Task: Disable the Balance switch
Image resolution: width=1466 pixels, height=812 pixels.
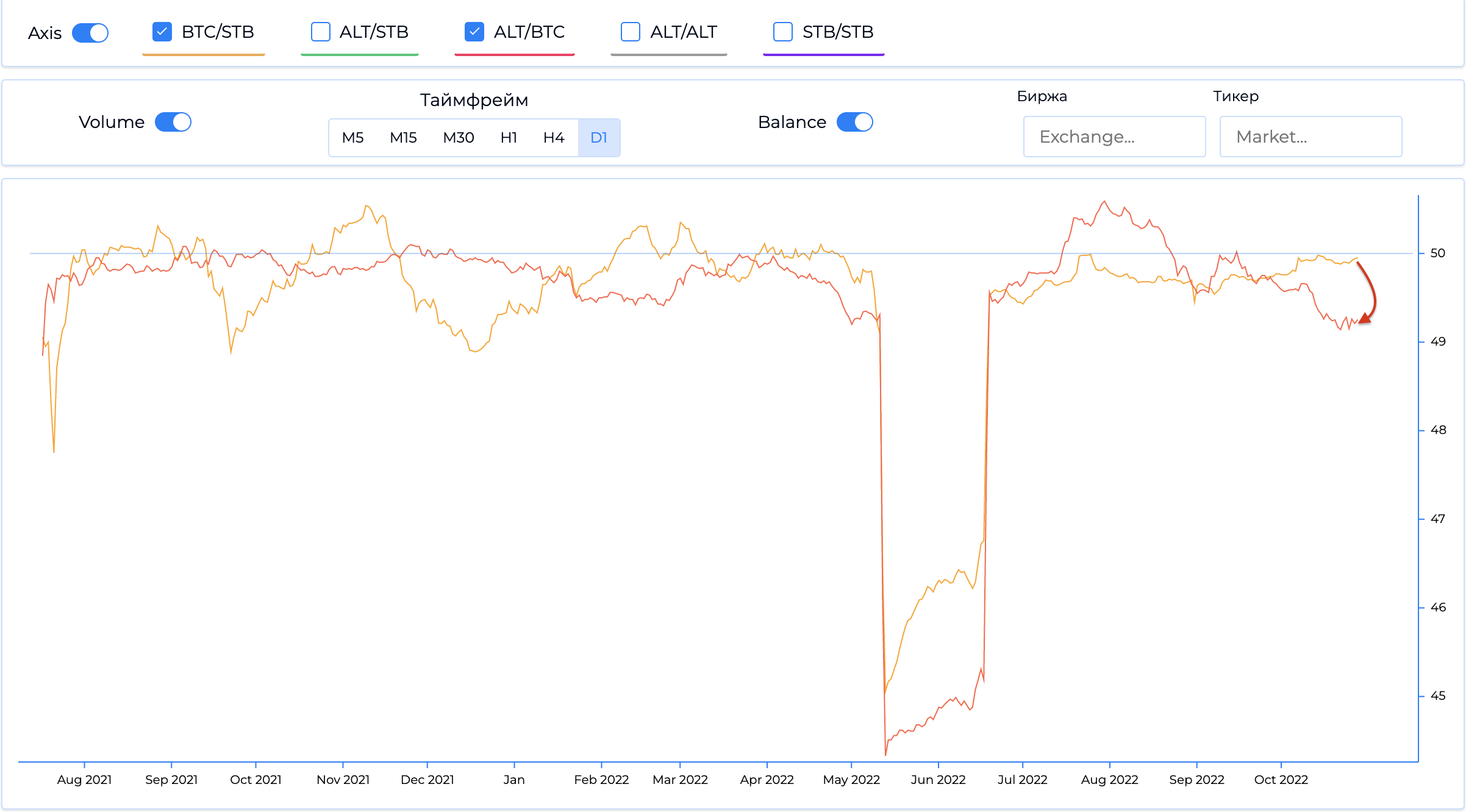Action: pos(854,122)
